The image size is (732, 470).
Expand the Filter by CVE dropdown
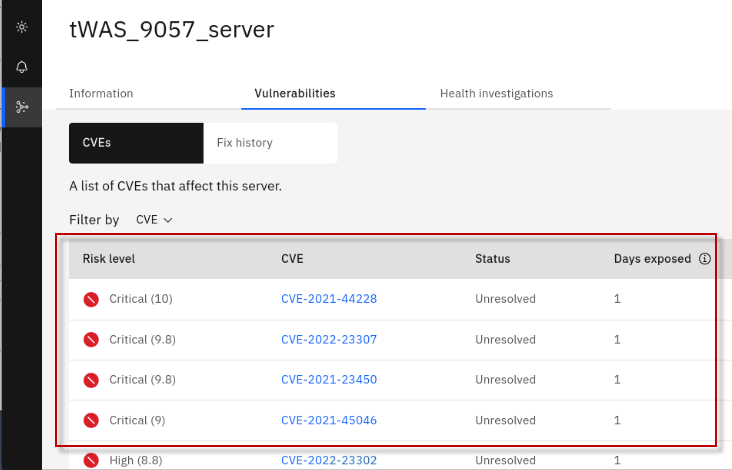coord(154,220)
